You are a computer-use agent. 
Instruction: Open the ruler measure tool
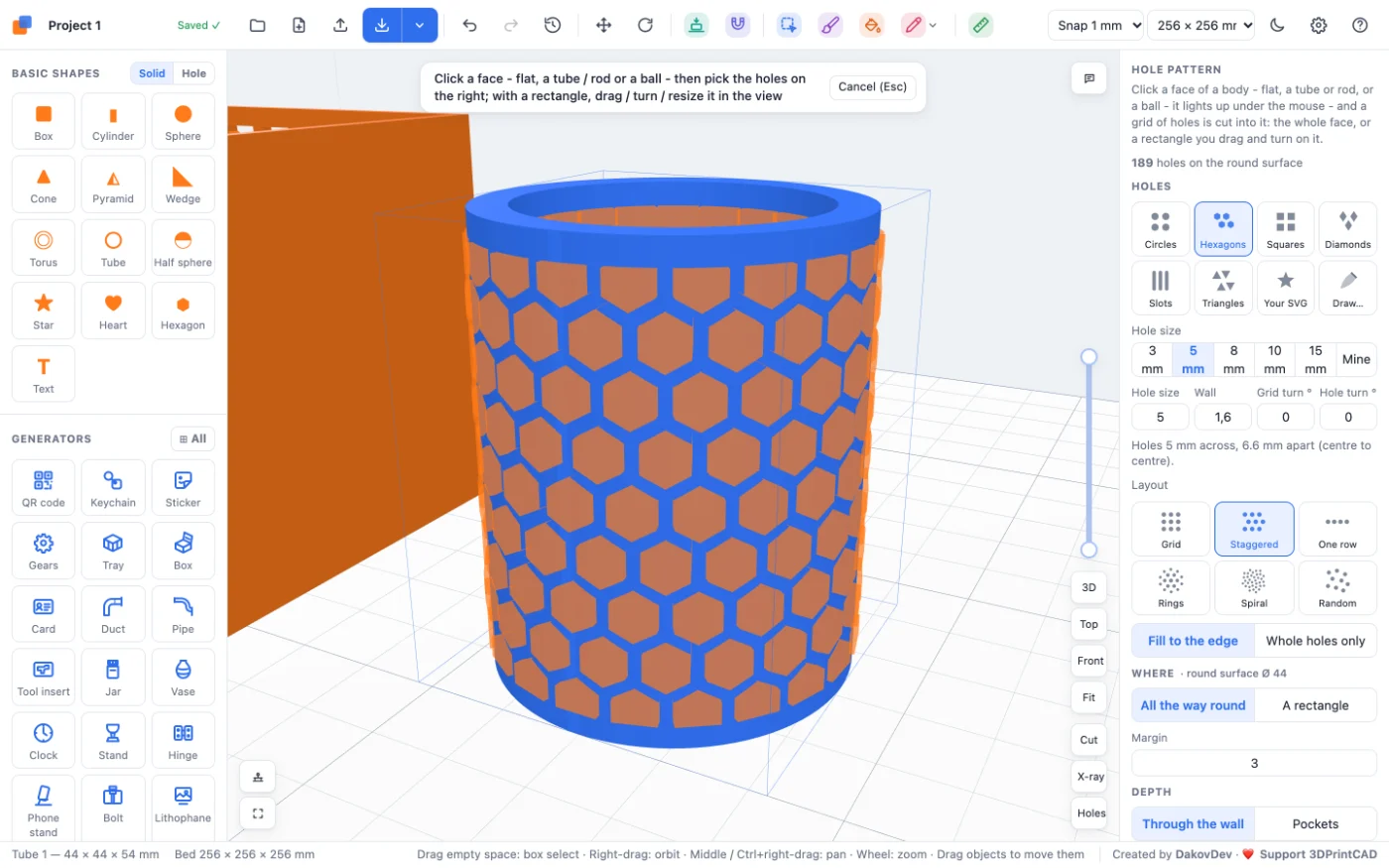pyautogui.click(x=980, y=26)
